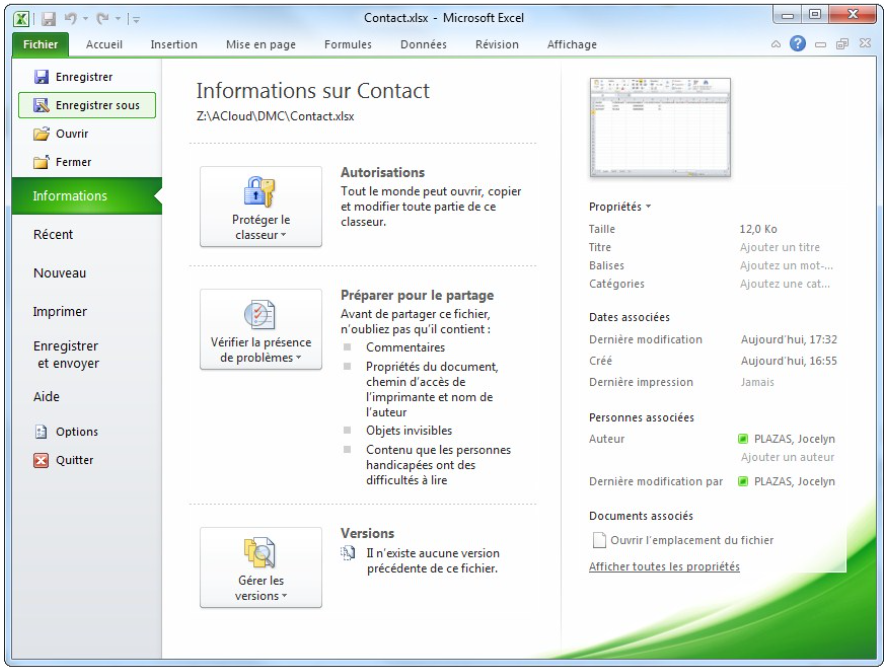This screenshot has height=672, width=890.
Task: Click the red Quitter icon
Action: click(x=41, y=460)
